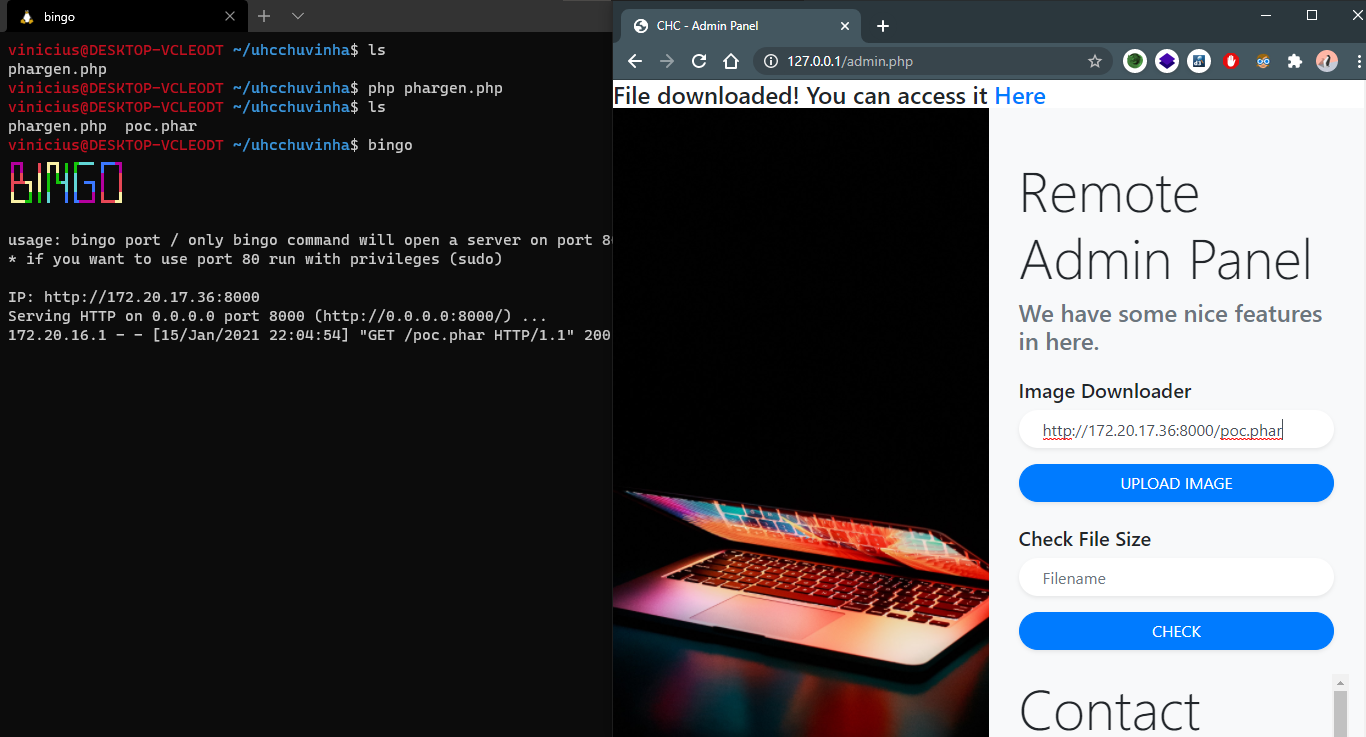This screenshot has width=1366, height=737.
Task: Expand the terminal profile dropdown arrow
Action: coord(297,16)
